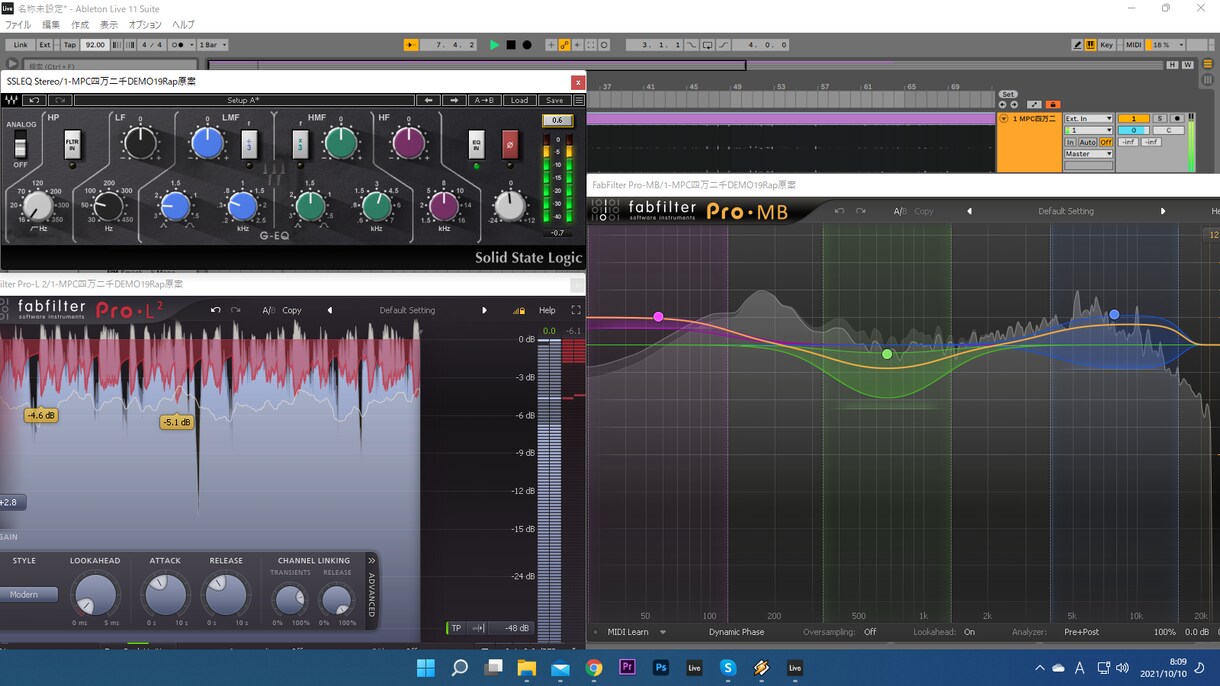Click the Waves logo in SSLEQ
The height and width of the screenshot is (686, 1220).
click(11, 100)
